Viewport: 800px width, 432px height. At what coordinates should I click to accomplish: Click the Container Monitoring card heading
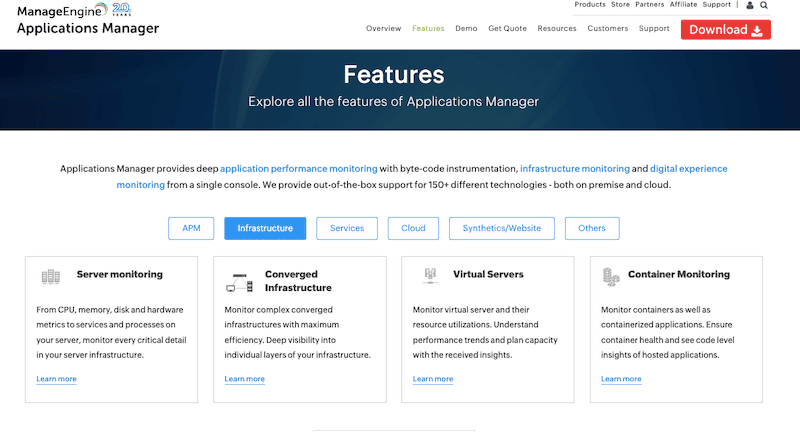click(679, 274)
